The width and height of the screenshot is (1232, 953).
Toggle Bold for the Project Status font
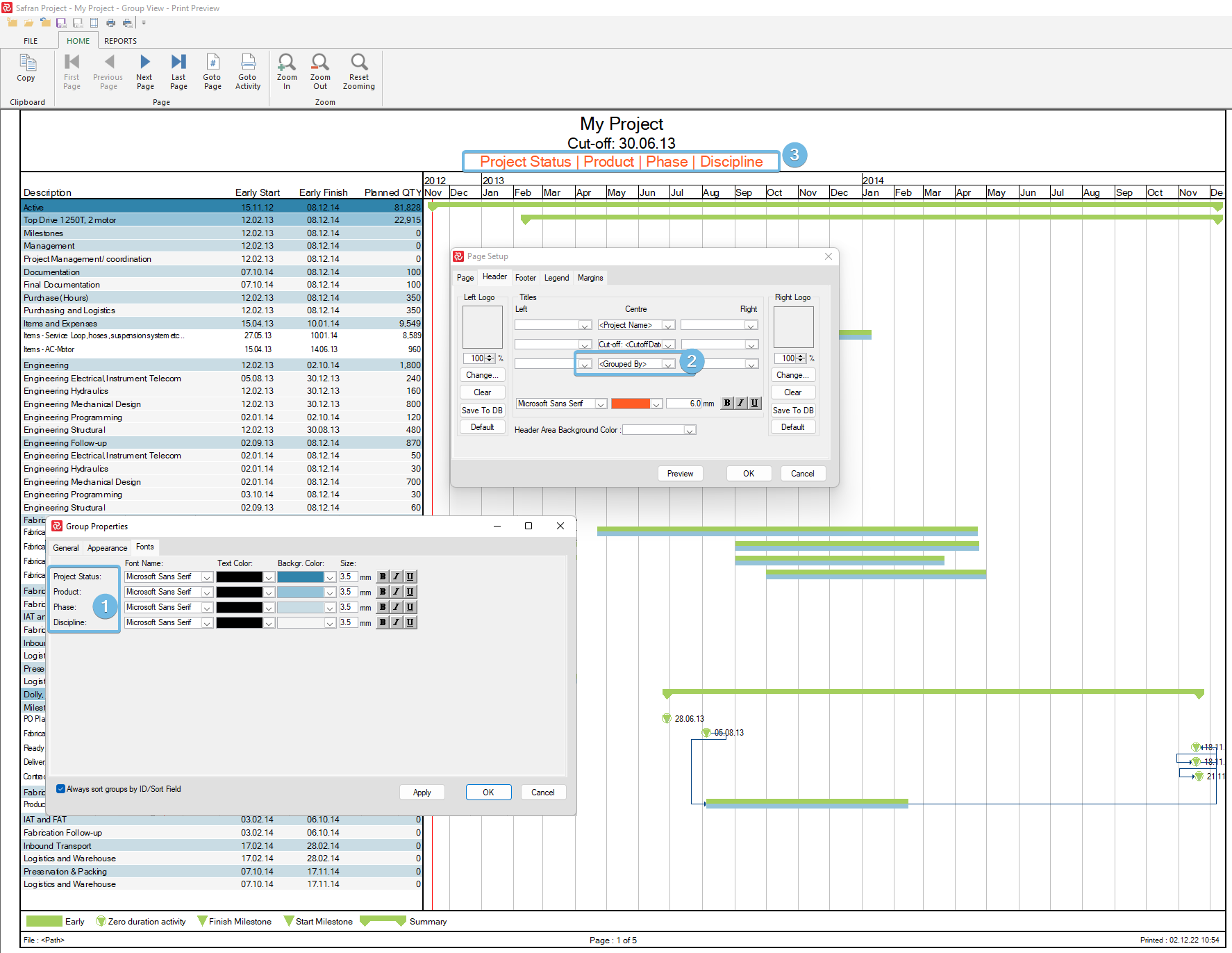pos(383,577)
